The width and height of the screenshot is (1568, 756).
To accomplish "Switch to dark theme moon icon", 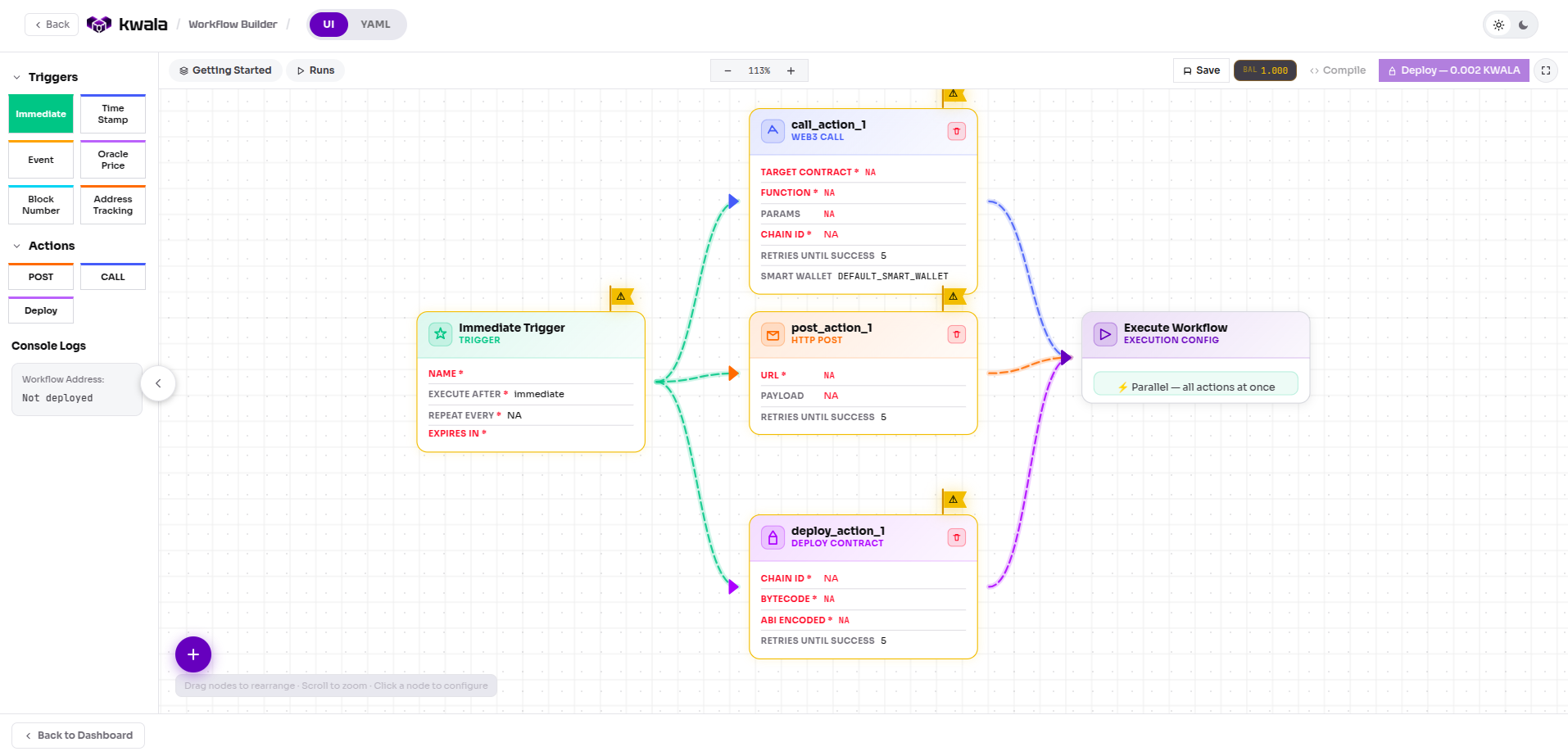I will coord(1523,25).
